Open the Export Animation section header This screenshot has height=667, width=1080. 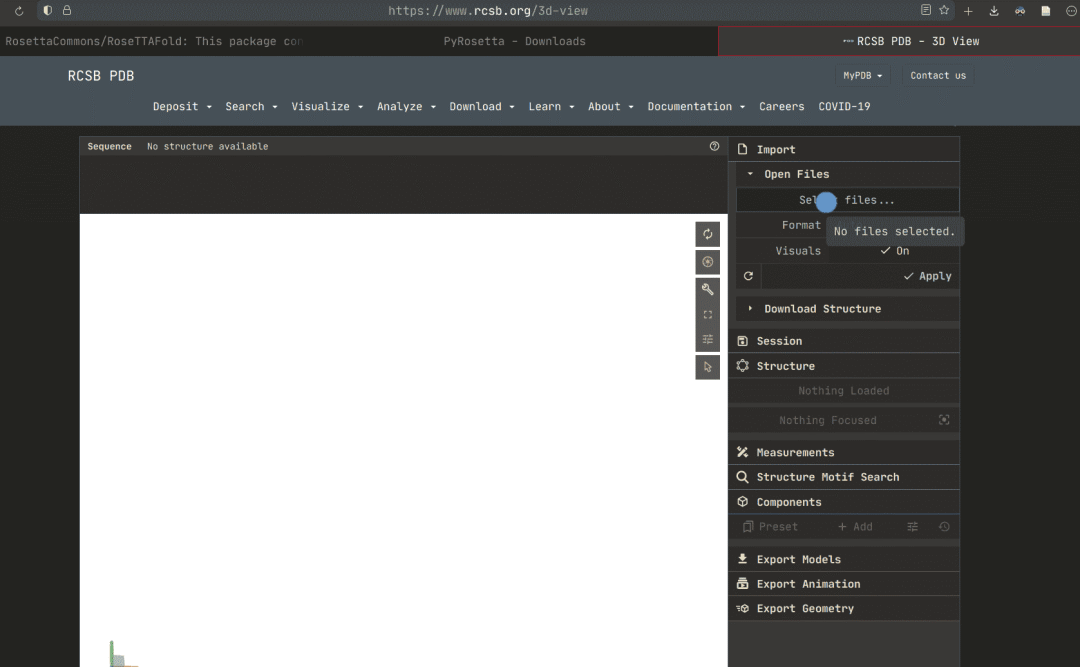coord(844,584)
